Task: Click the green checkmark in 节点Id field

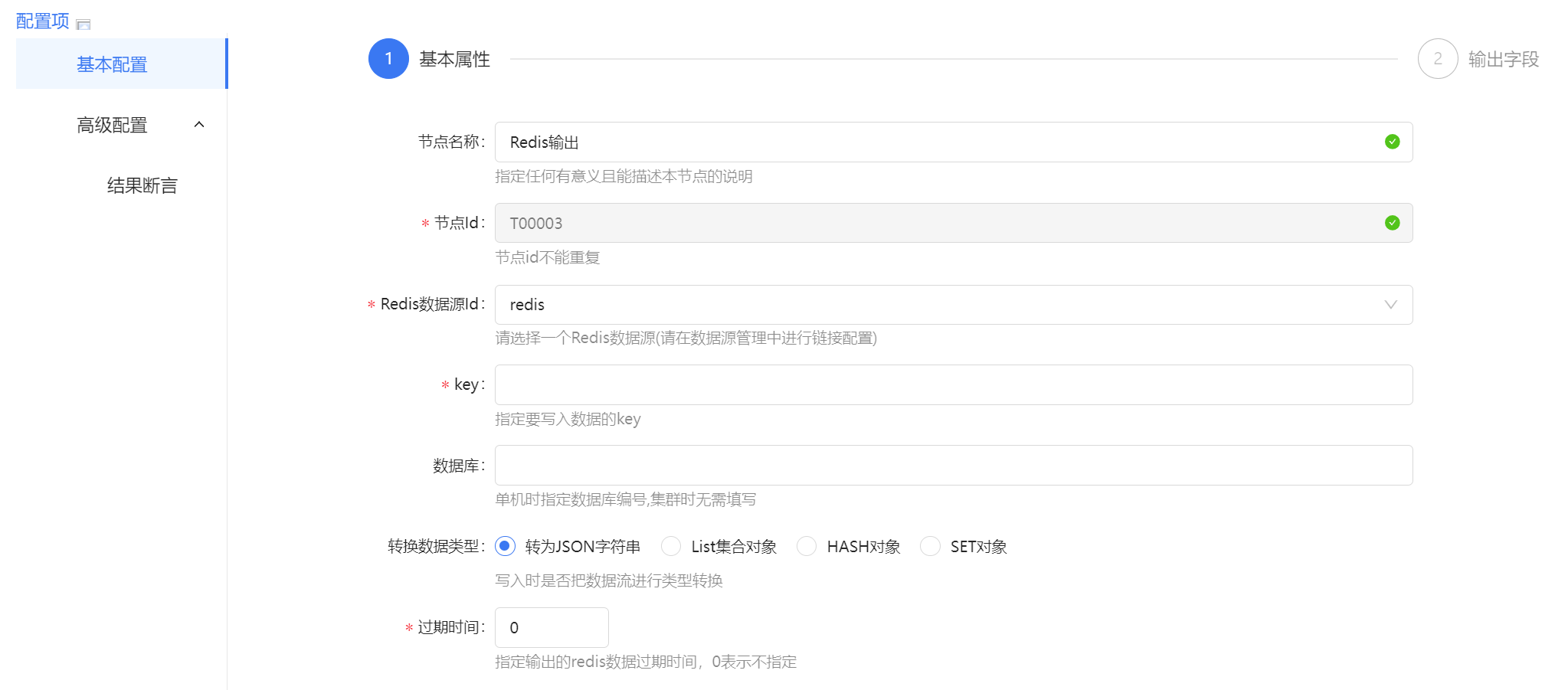Action: tap(1392, 223)
